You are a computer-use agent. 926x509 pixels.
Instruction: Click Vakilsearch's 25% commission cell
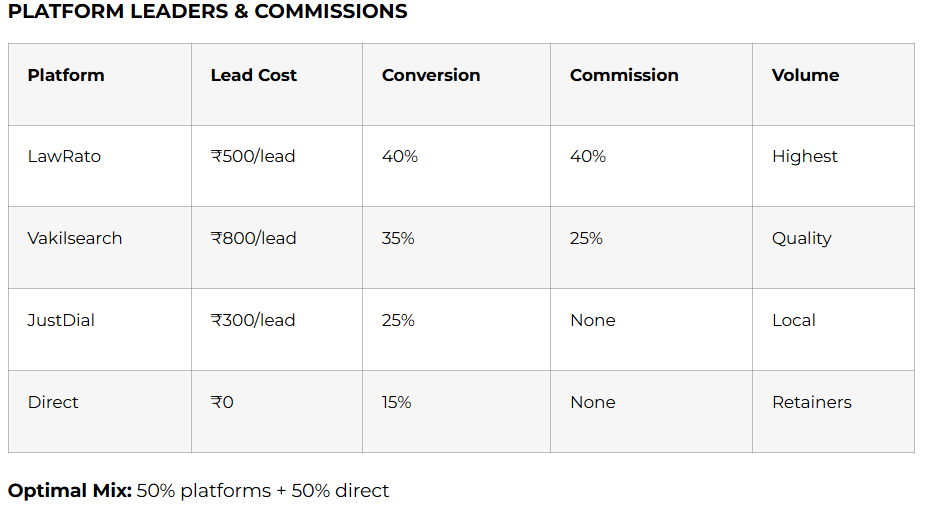tap(586, 238)
